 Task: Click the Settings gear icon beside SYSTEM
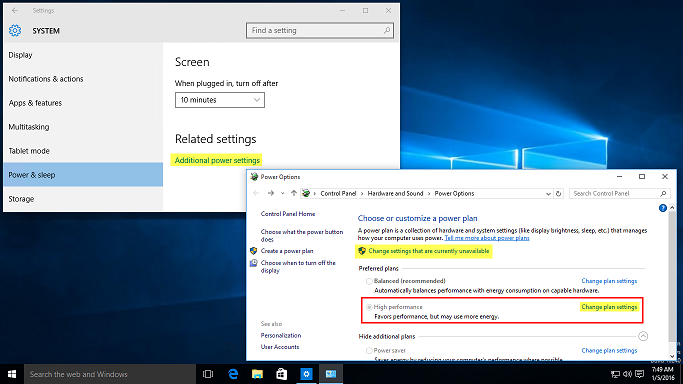click(x=15, y=30)
